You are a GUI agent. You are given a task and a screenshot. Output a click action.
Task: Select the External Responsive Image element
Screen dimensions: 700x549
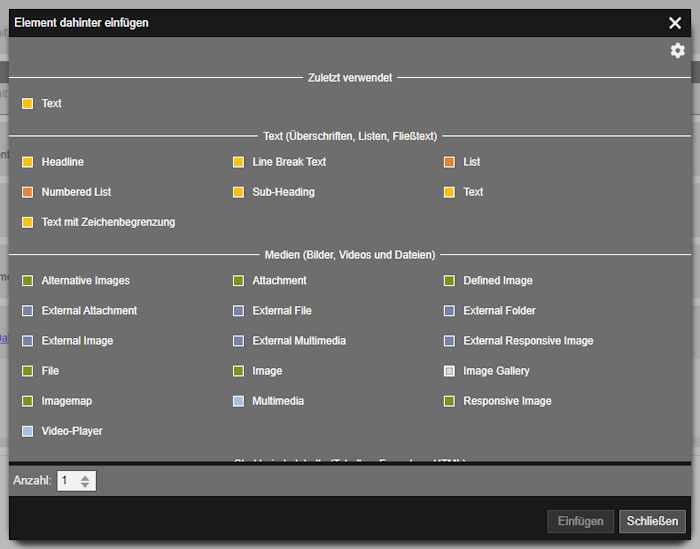[518, 341]
